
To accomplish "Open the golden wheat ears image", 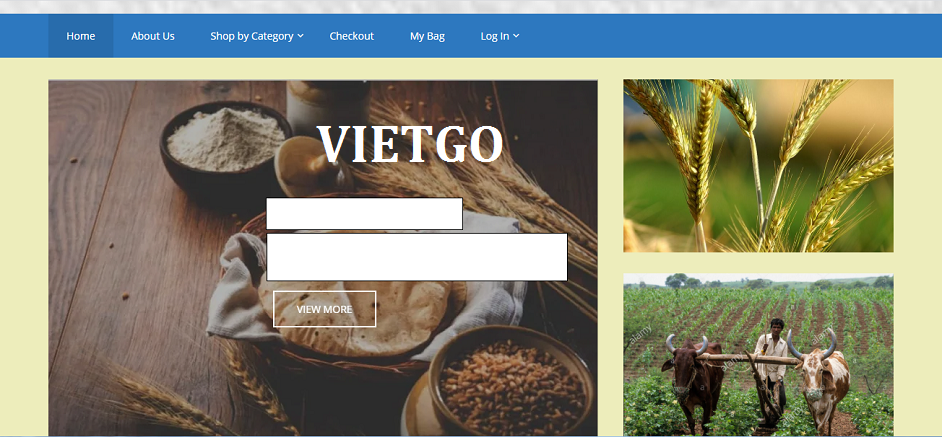I will tap(758, 166).
